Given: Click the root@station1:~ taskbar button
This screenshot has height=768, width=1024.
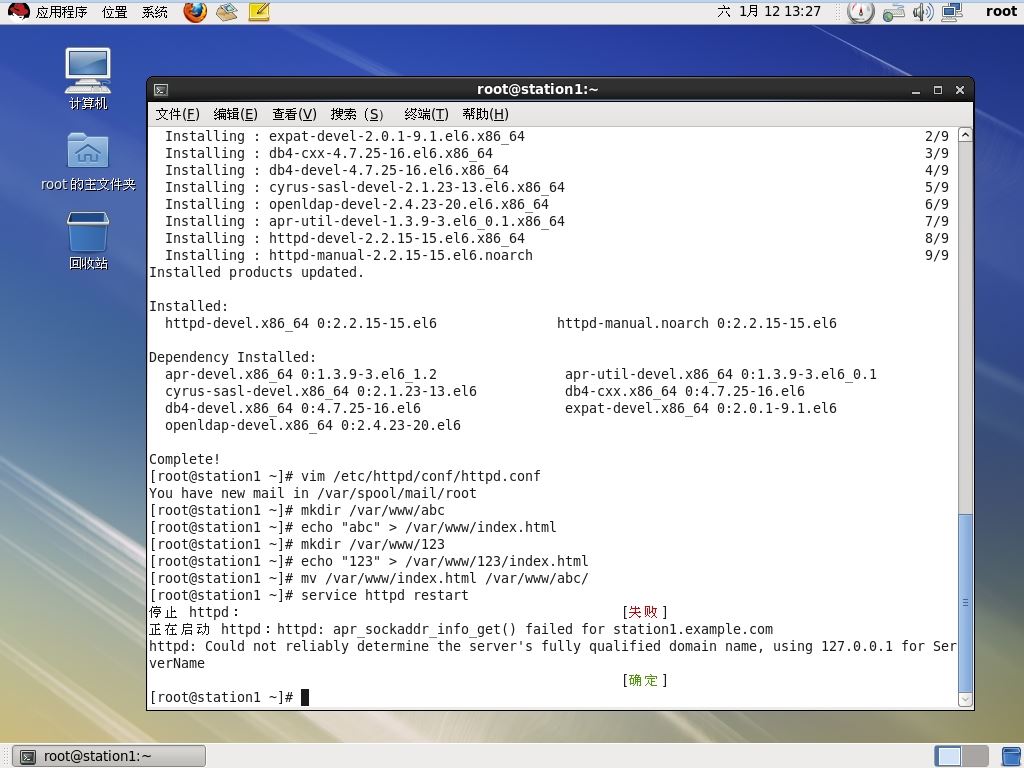Looking at the screenshot, I should 109,756.
